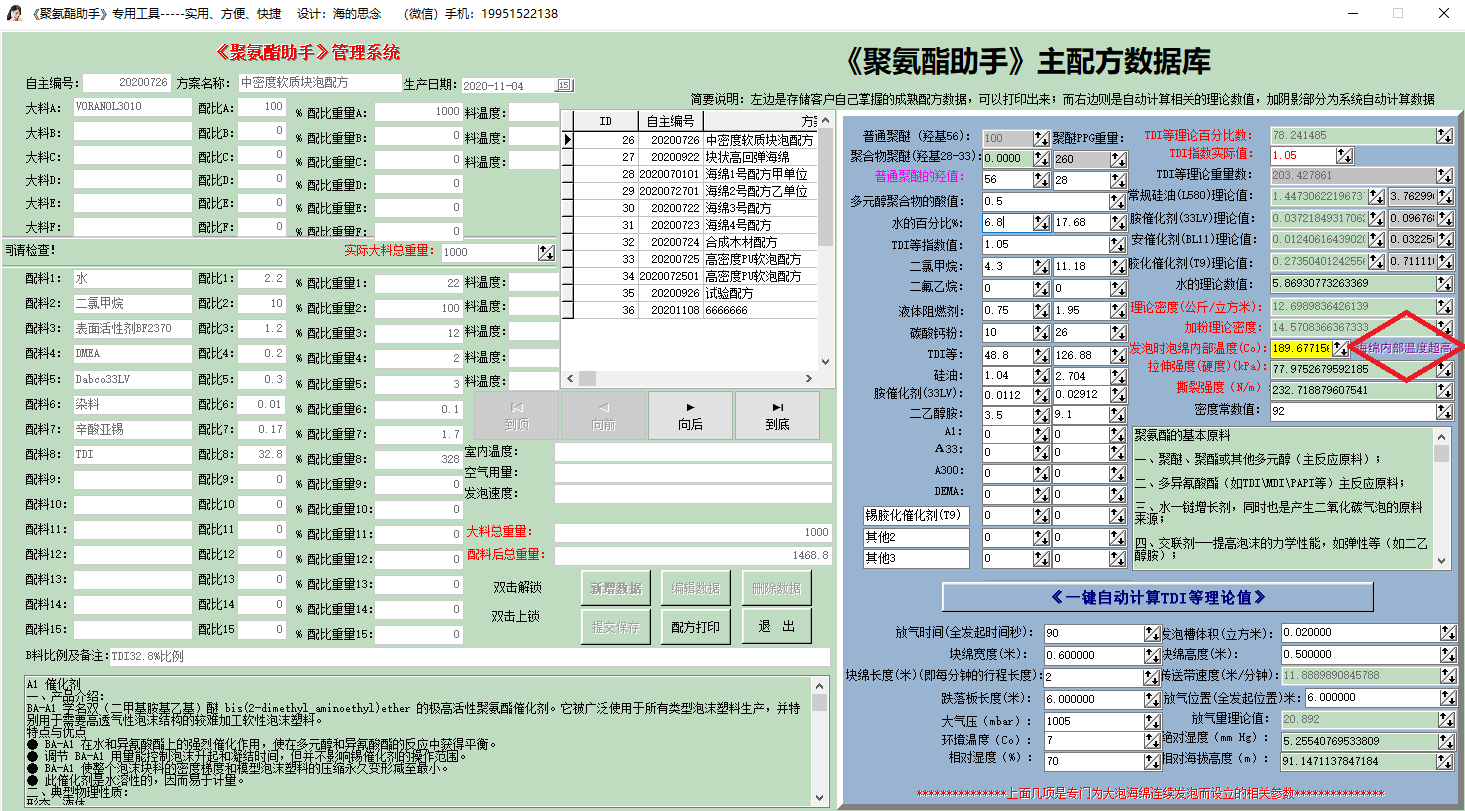Click the 空气用量 input field
1465x811 pixels.
693,473
